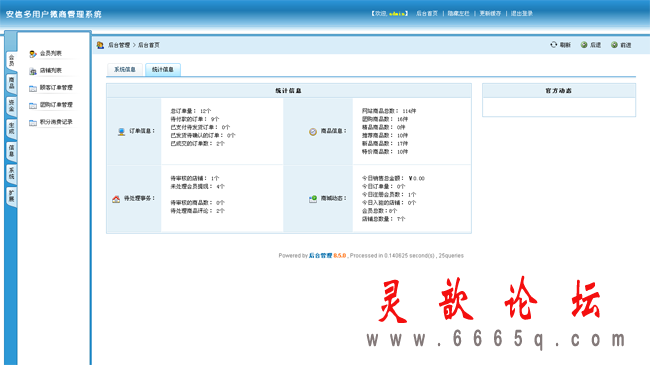The height and width of the screenshot is (365, 650).
Task: Click the 订单信息 computer icon
Action: (121, 131)
